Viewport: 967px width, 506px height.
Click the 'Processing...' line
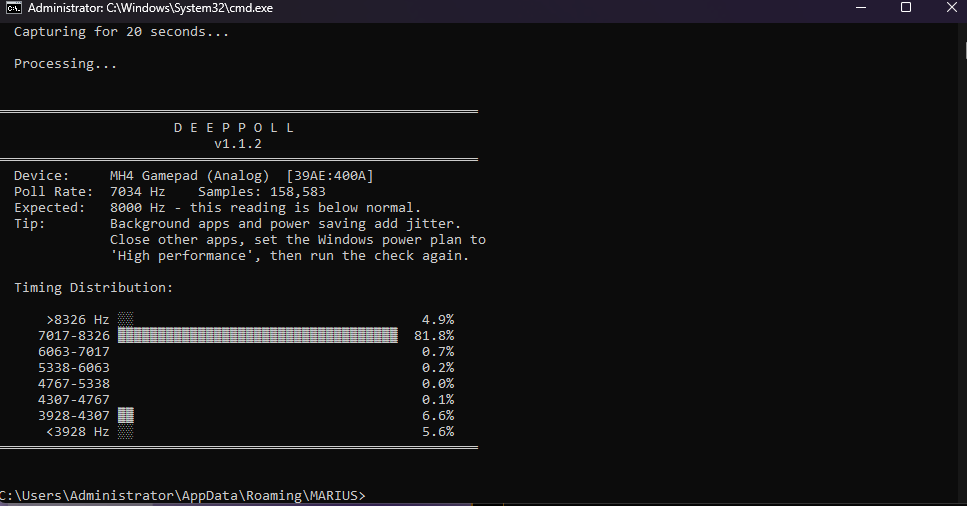pyautogui.click(x=65, y=64)
